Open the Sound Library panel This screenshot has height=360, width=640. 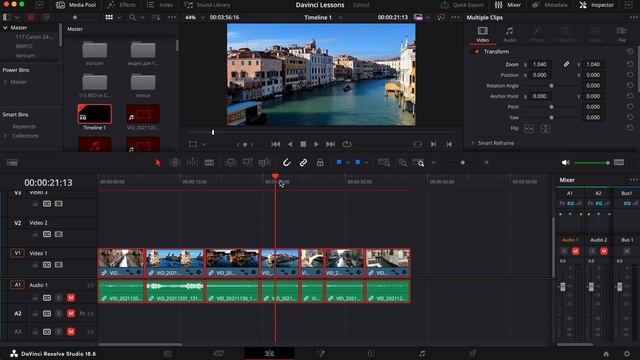(x=207, y=5)
